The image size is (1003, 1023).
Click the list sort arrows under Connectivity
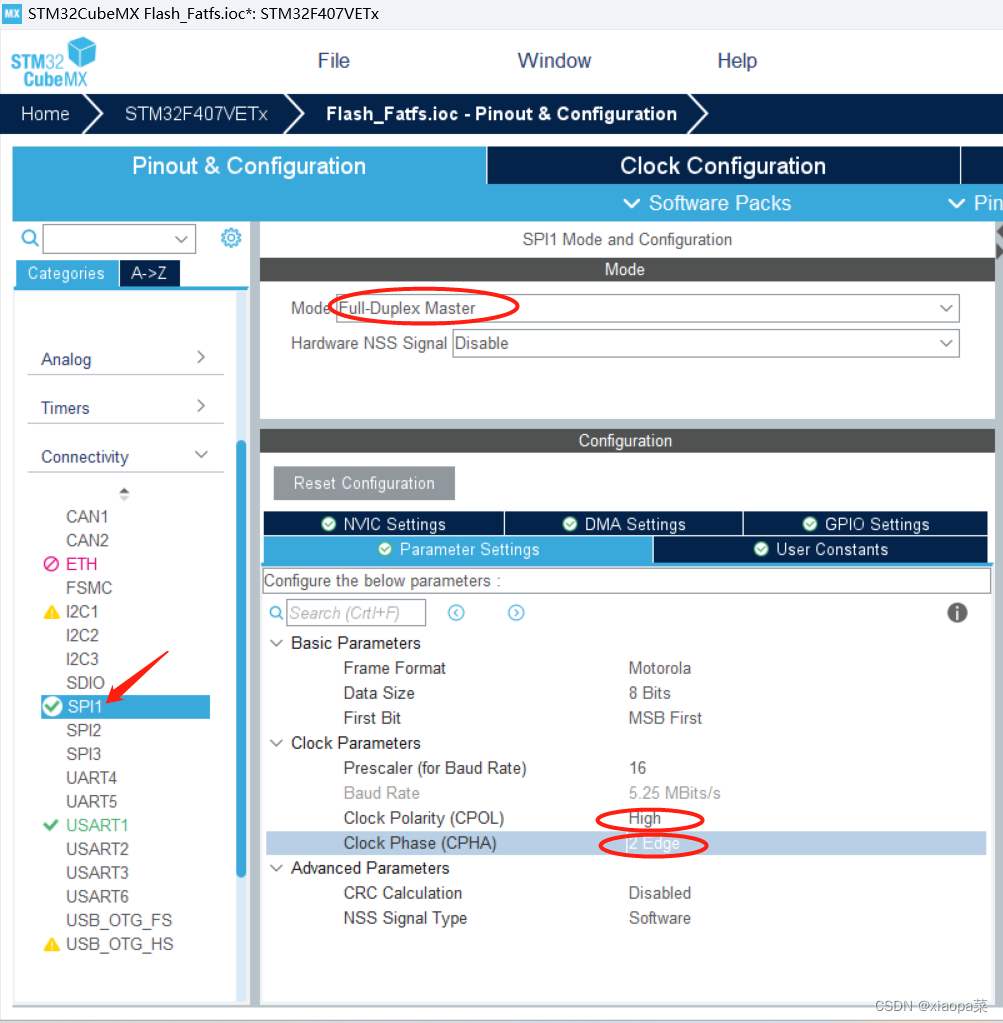(x=124, y=494)
